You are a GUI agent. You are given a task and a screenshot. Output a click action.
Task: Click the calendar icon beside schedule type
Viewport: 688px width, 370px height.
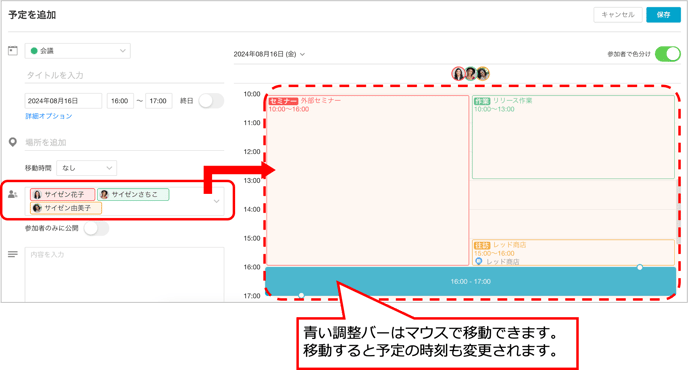tap(13, 51)
